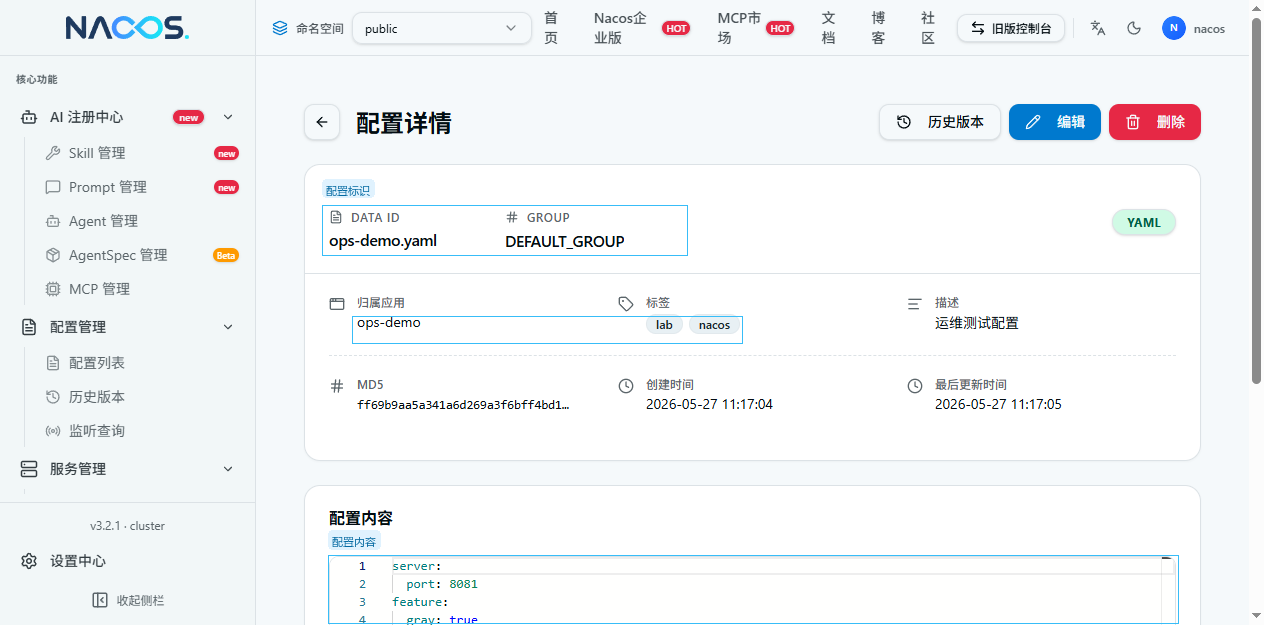Click the 历史版本 sidebar clock icon
The image size is (1264, 625).
tap(53, 397)
